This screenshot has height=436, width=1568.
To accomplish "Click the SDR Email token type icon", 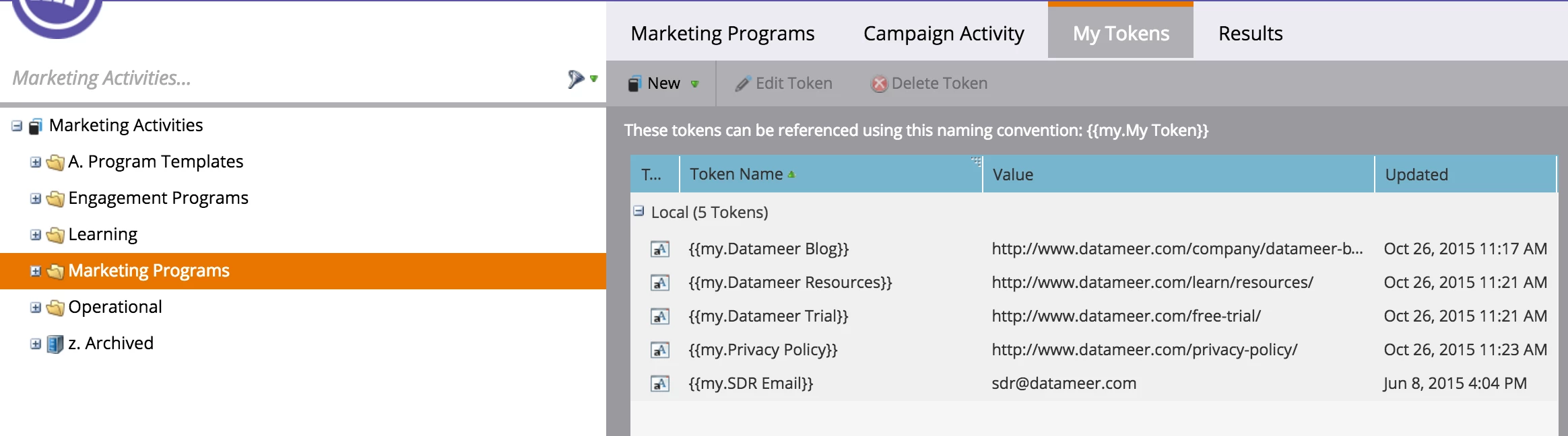I will (x=659, y=384).
